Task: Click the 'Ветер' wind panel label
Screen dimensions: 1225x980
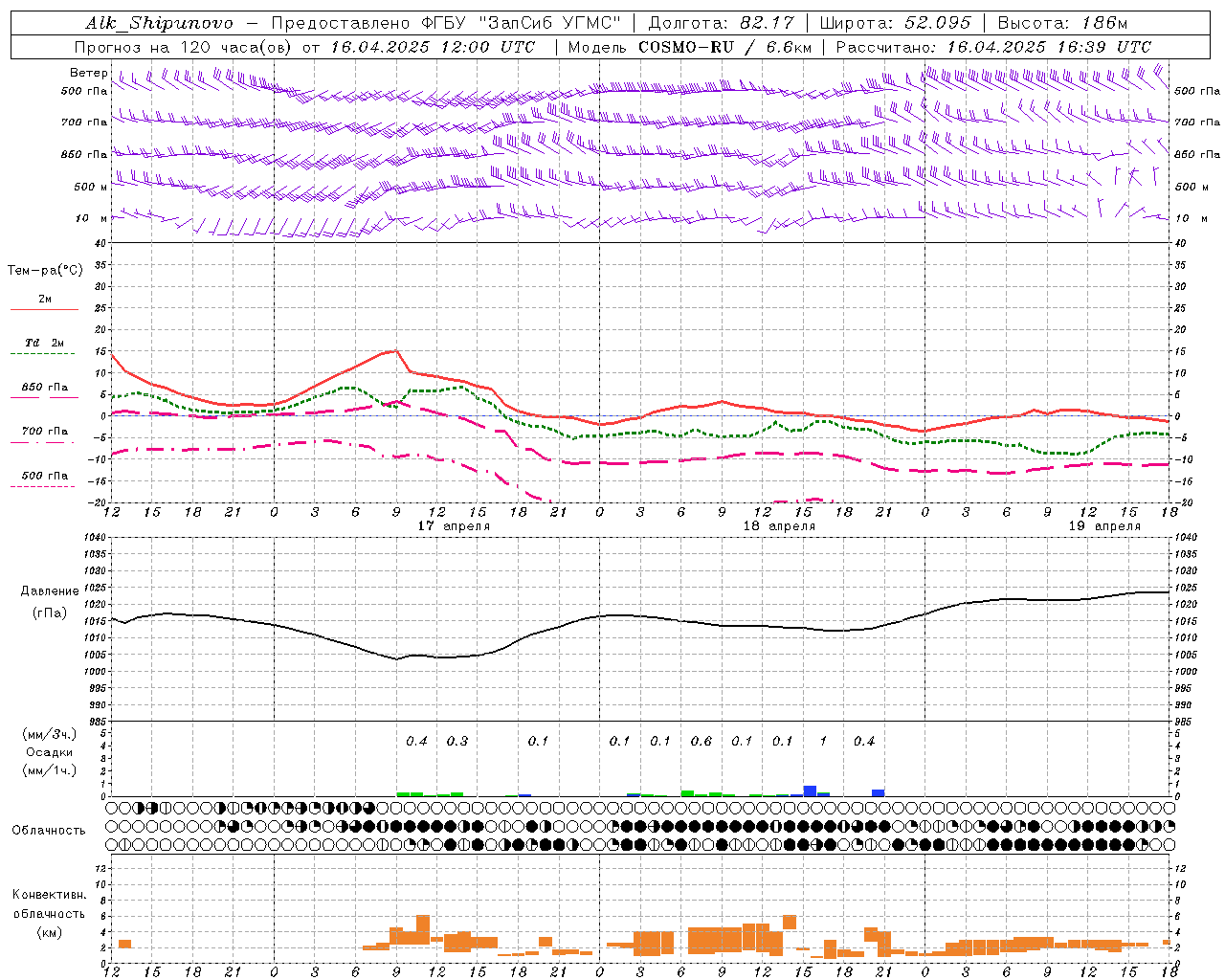Action: [x=89, y=73]
